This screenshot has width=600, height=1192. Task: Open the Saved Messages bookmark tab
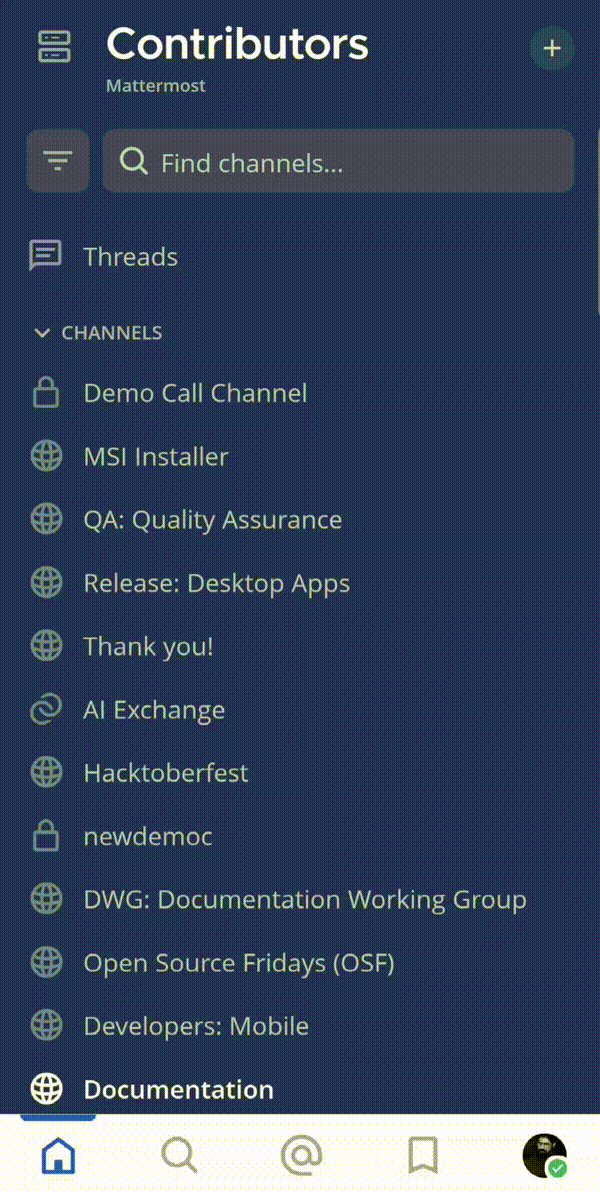click(423, 1156)
